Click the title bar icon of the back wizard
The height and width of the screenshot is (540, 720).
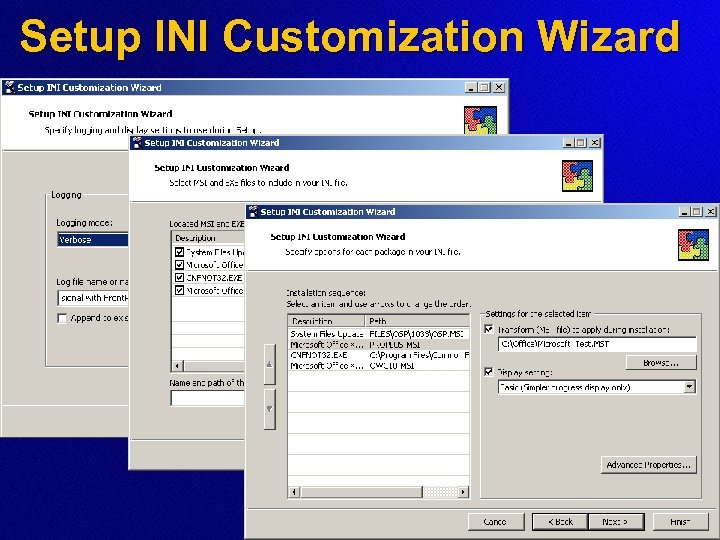pyautogui.click(x=9, y=87)
